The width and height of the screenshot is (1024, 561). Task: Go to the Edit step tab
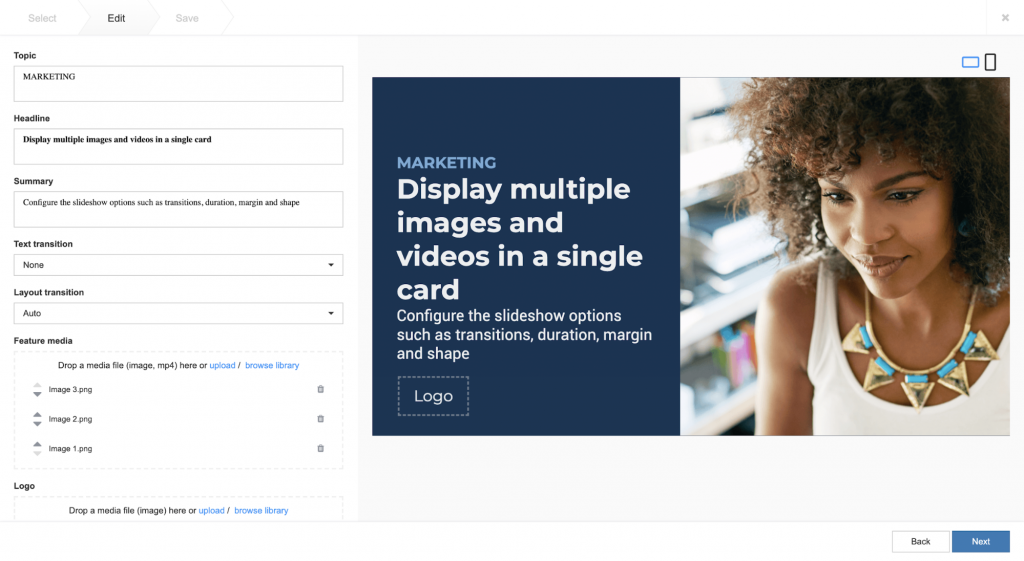click(116, 18)
